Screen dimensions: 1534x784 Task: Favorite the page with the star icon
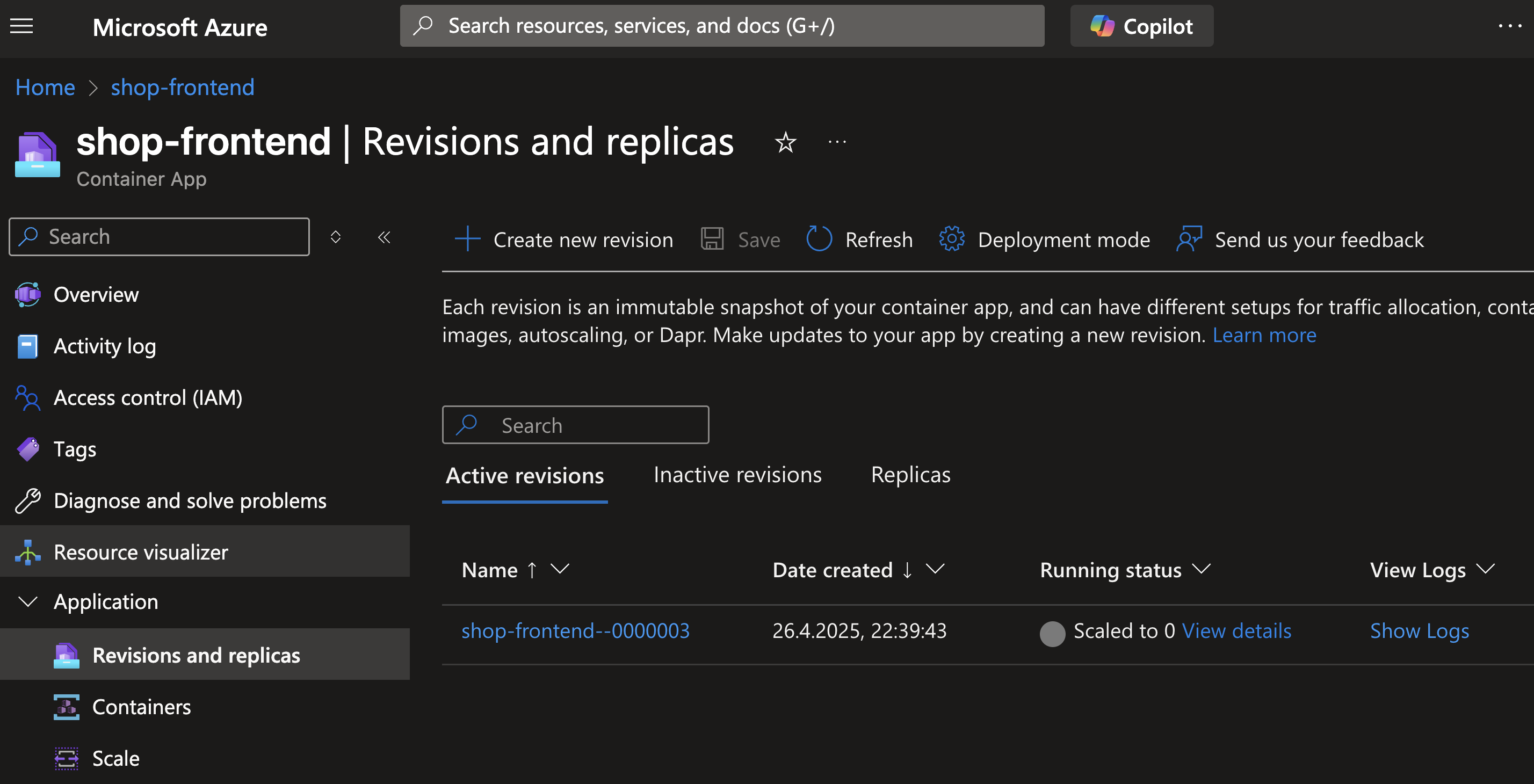click(x=785, y=142)
